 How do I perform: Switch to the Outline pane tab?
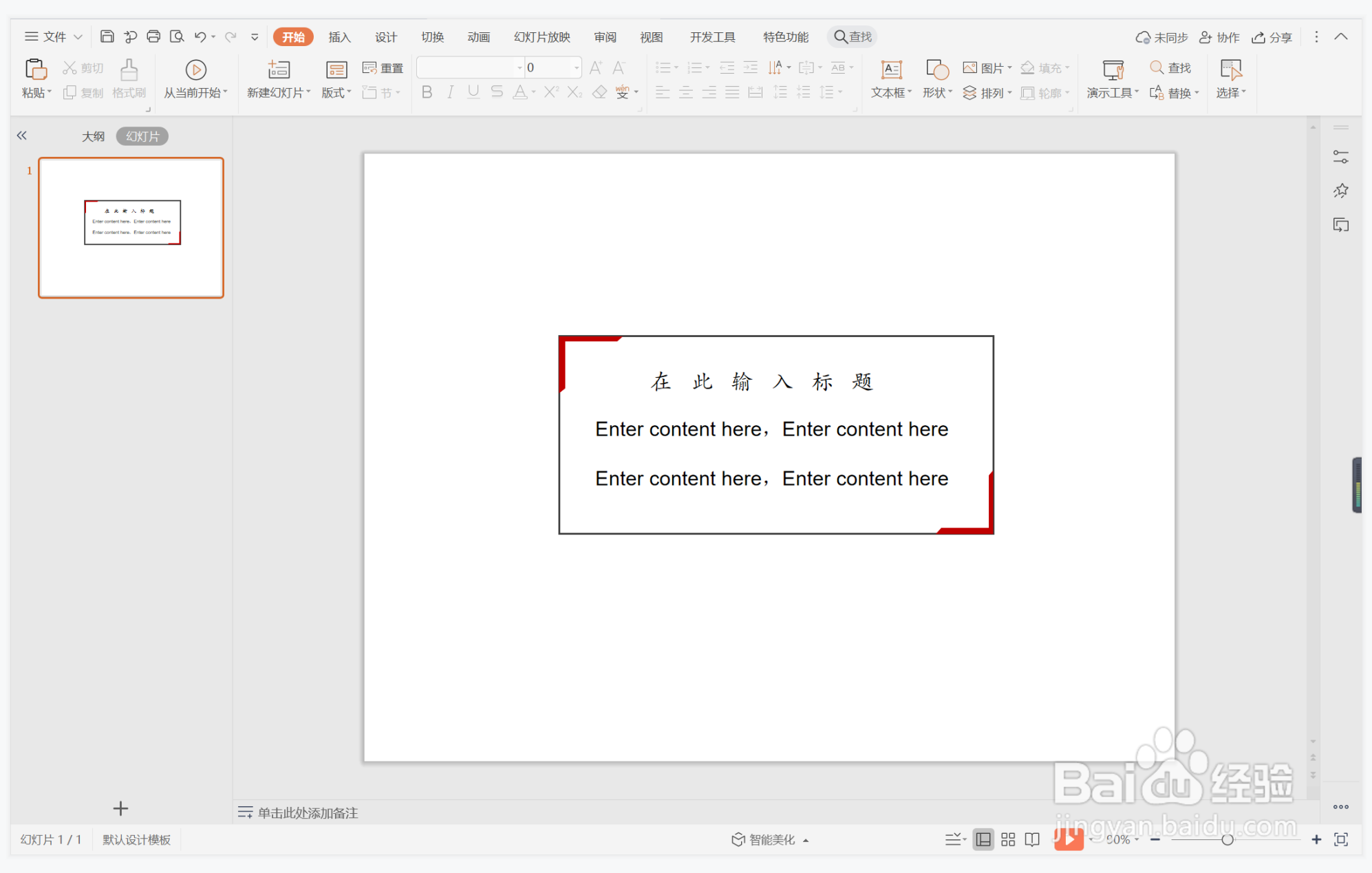(x=93, y=136)
